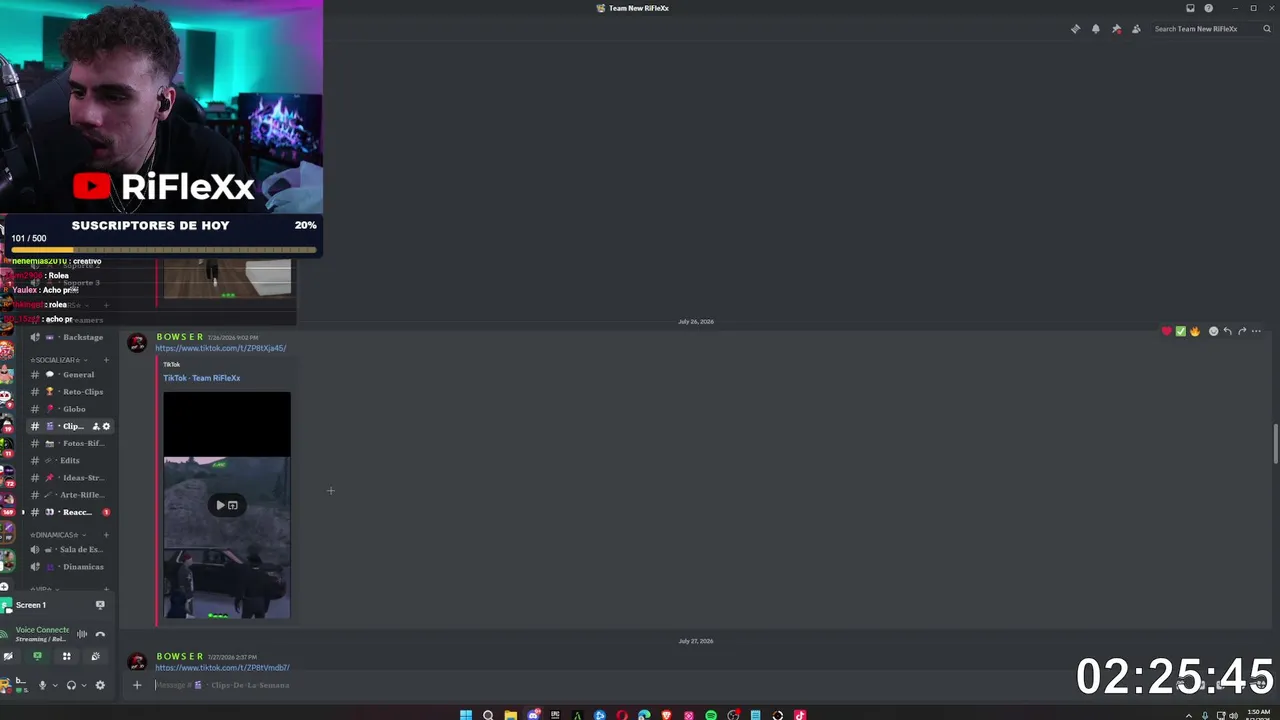Click the message attachment plus button
This screenshot has width=1280, height=720.
137,685
